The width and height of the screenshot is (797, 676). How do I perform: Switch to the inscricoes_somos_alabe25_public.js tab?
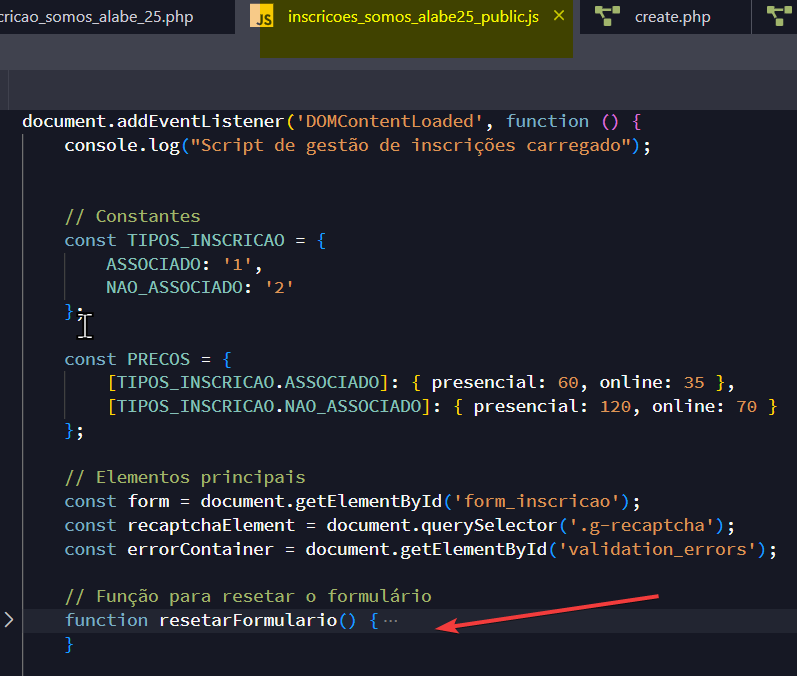pos(413,17)
